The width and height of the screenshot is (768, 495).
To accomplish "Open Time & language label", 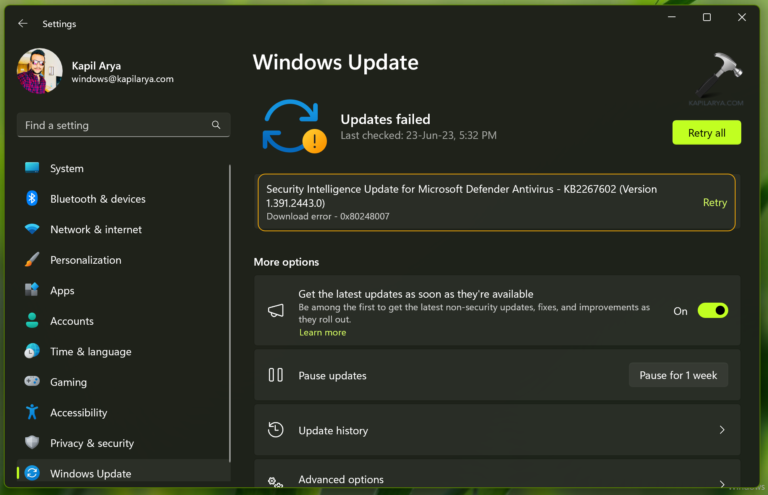I will pyautogui.click(x=91, y=352).
